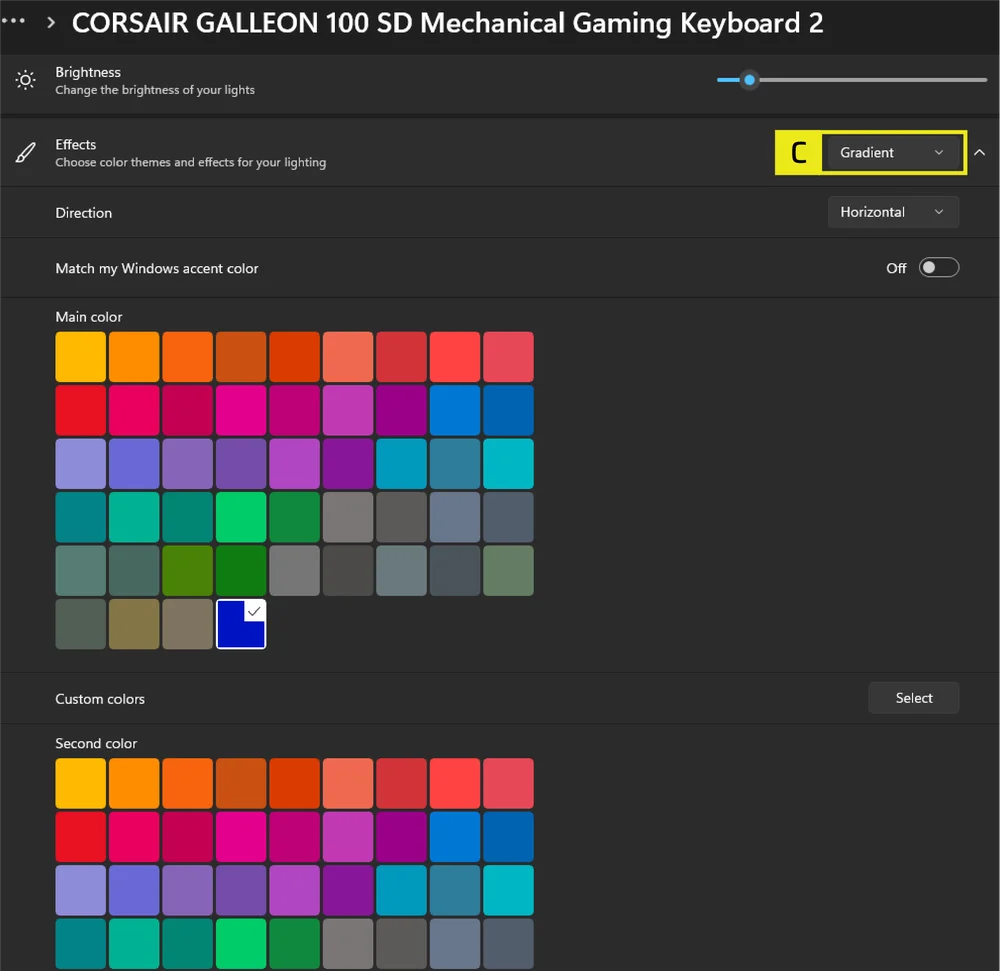Open the Horizontal direction dropdown
Viewport: 1000px width, 971px height.
pyautogui.click(x=892, y=212)
